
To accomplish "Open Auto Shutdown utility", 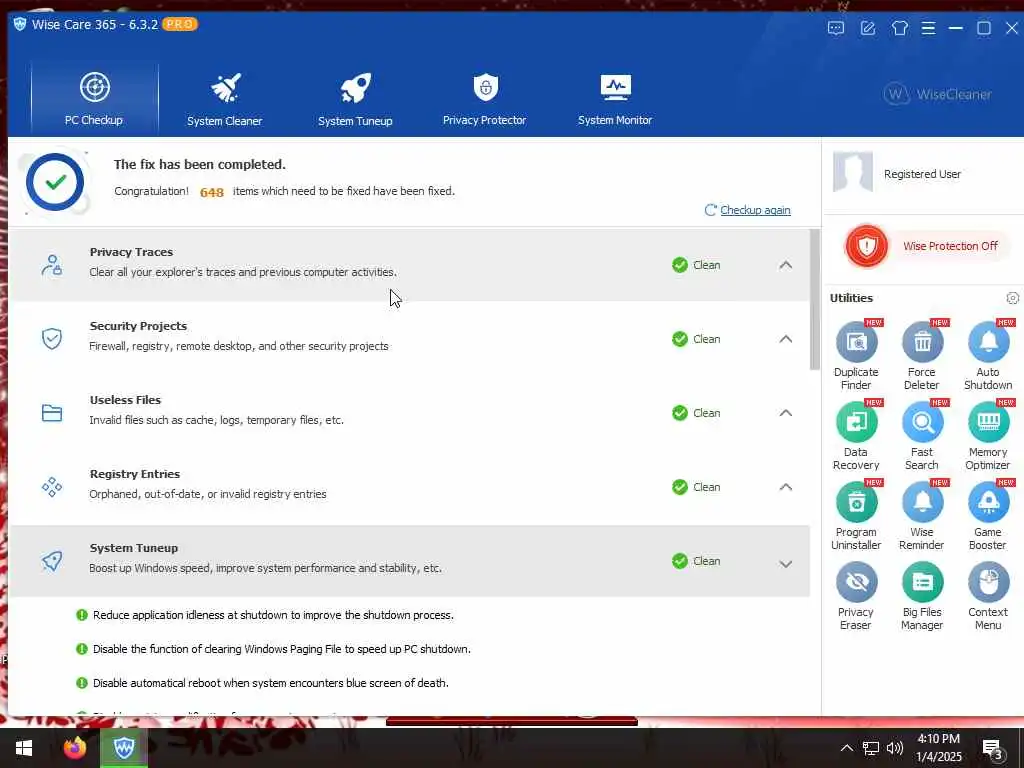I will 988,356.
